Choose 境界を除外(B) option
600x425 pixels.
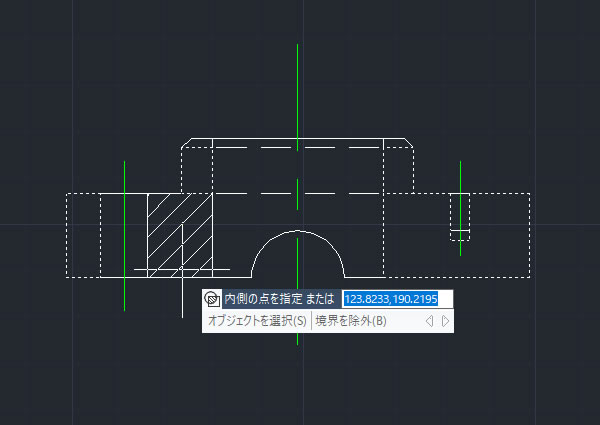tap(351, 321)
